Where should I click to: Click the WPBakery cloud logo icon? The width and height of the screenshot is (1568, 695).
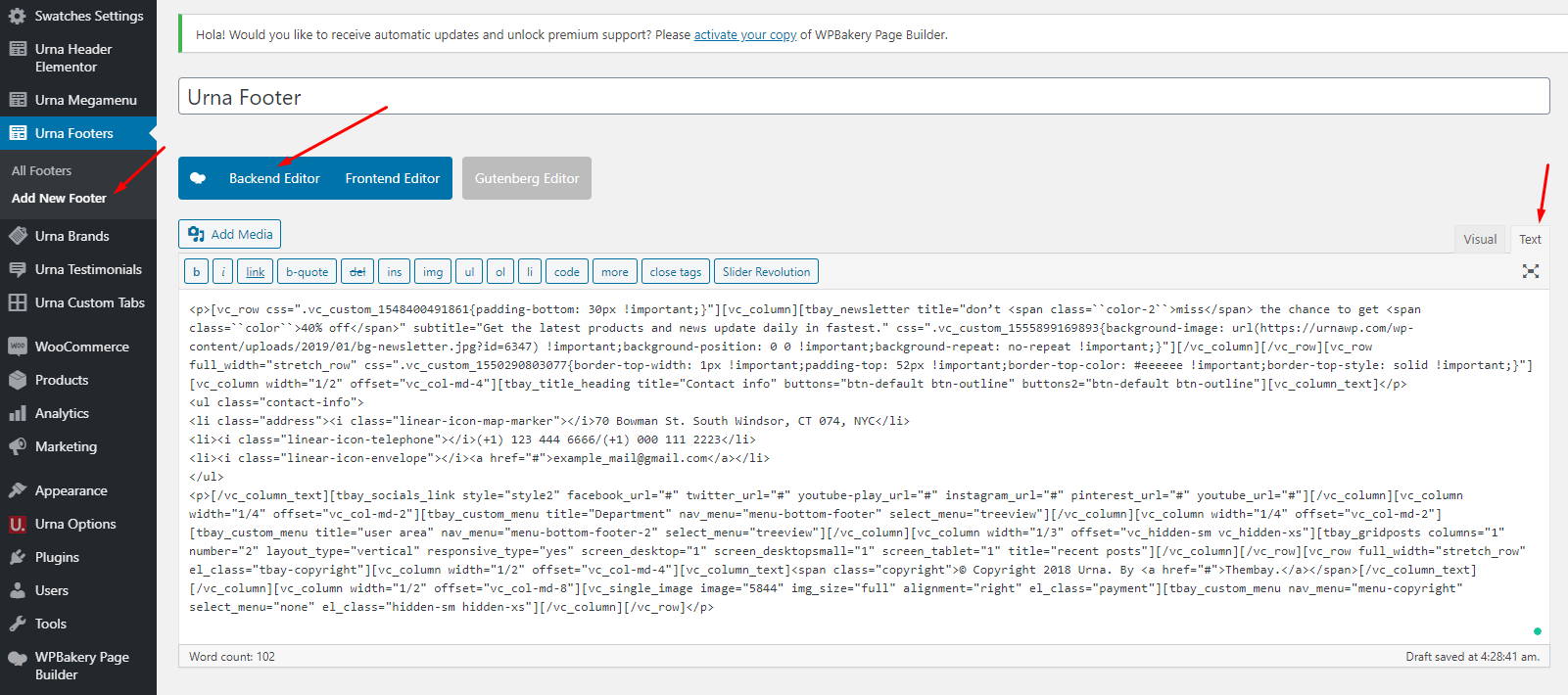tap(198, 178)
